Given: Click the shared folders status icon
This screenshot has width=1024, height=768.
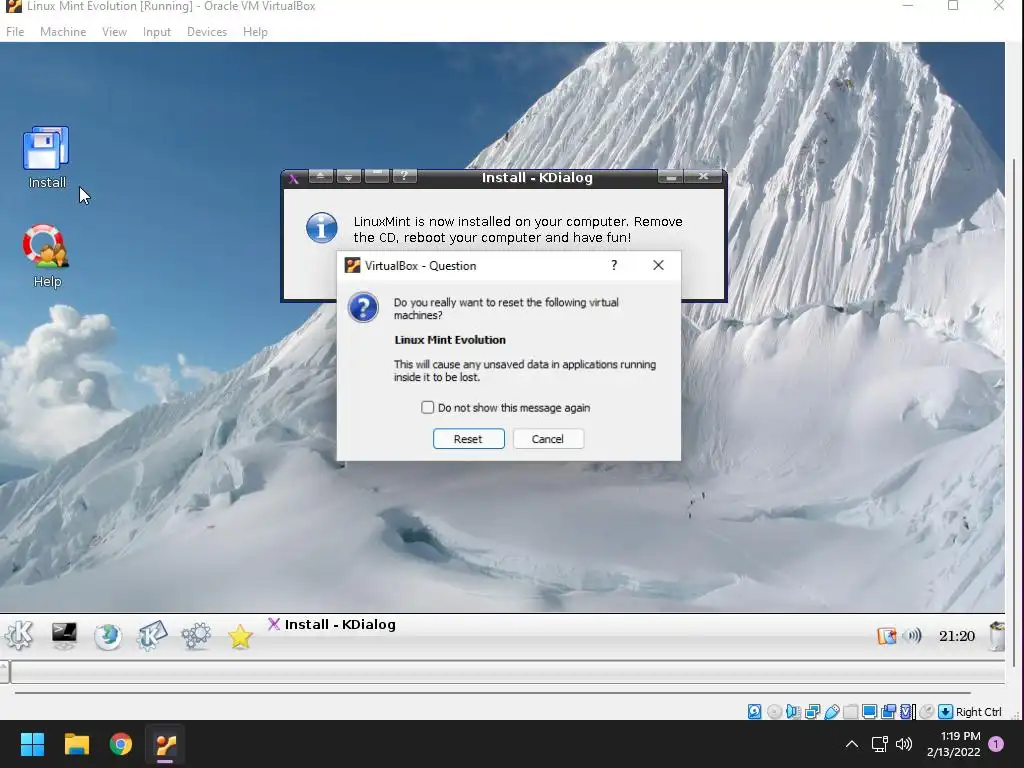Looking at the screenshot, I should point(850,712).
